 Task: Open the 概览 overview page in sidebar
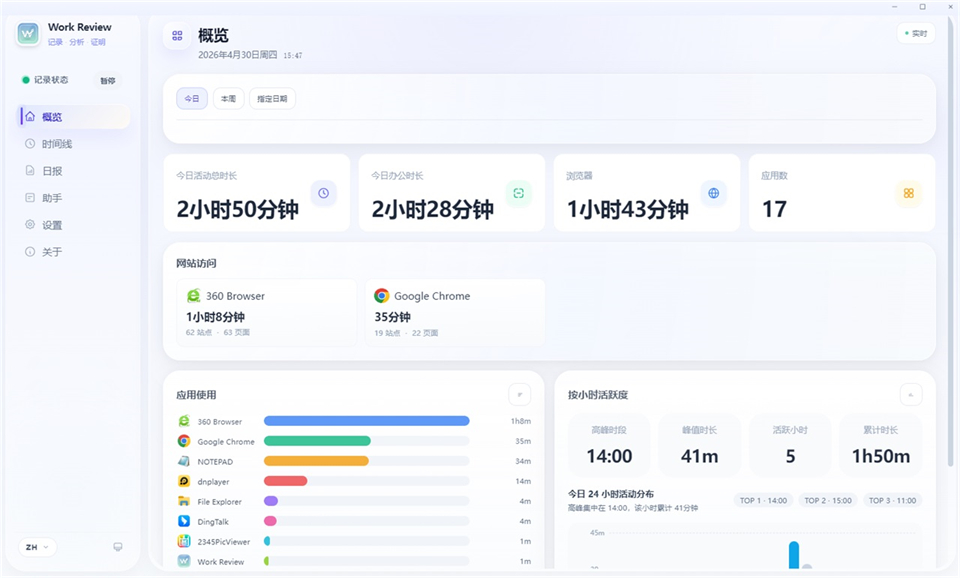(74, 117)
